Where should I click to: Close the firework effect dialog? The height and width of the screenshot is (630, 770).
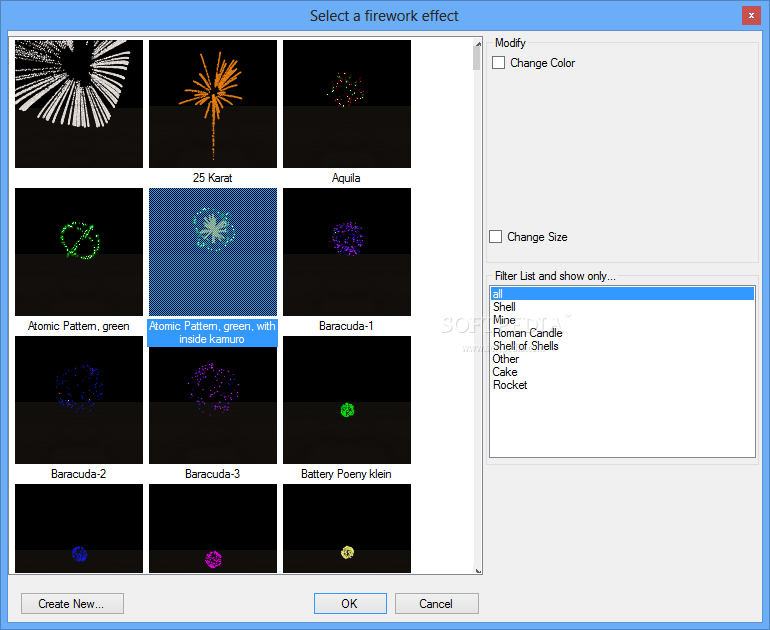pos(751,16)
